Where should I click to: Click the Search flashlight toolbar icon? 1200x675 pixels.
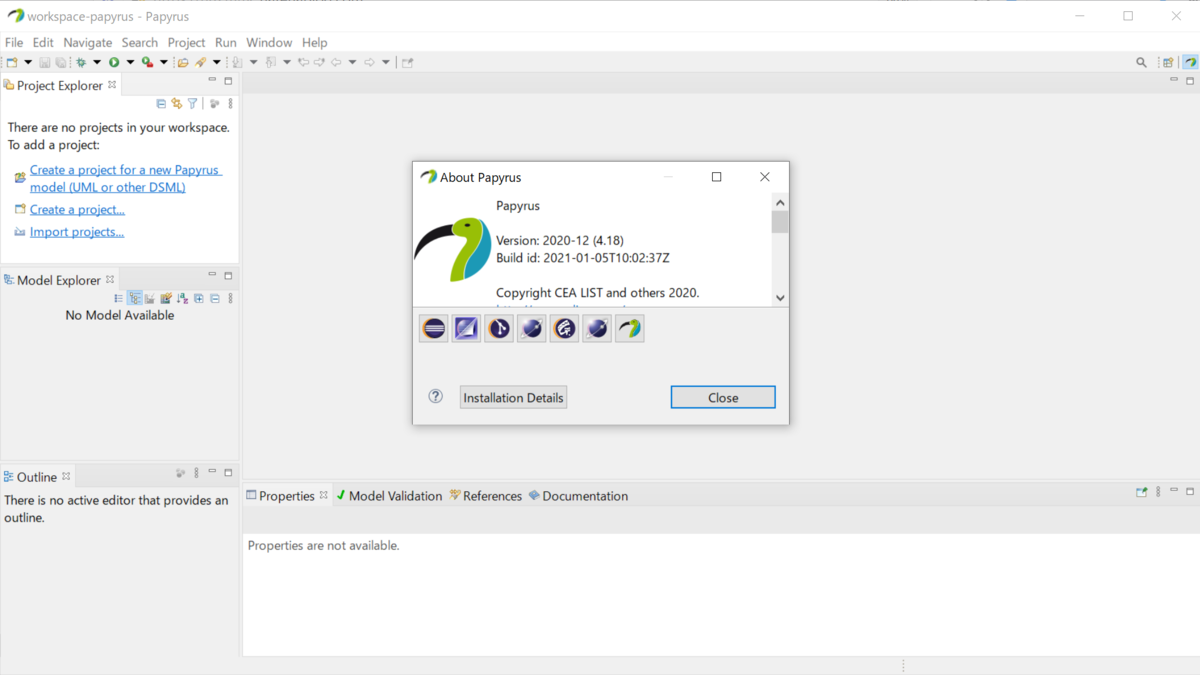[x=200, y=62]
